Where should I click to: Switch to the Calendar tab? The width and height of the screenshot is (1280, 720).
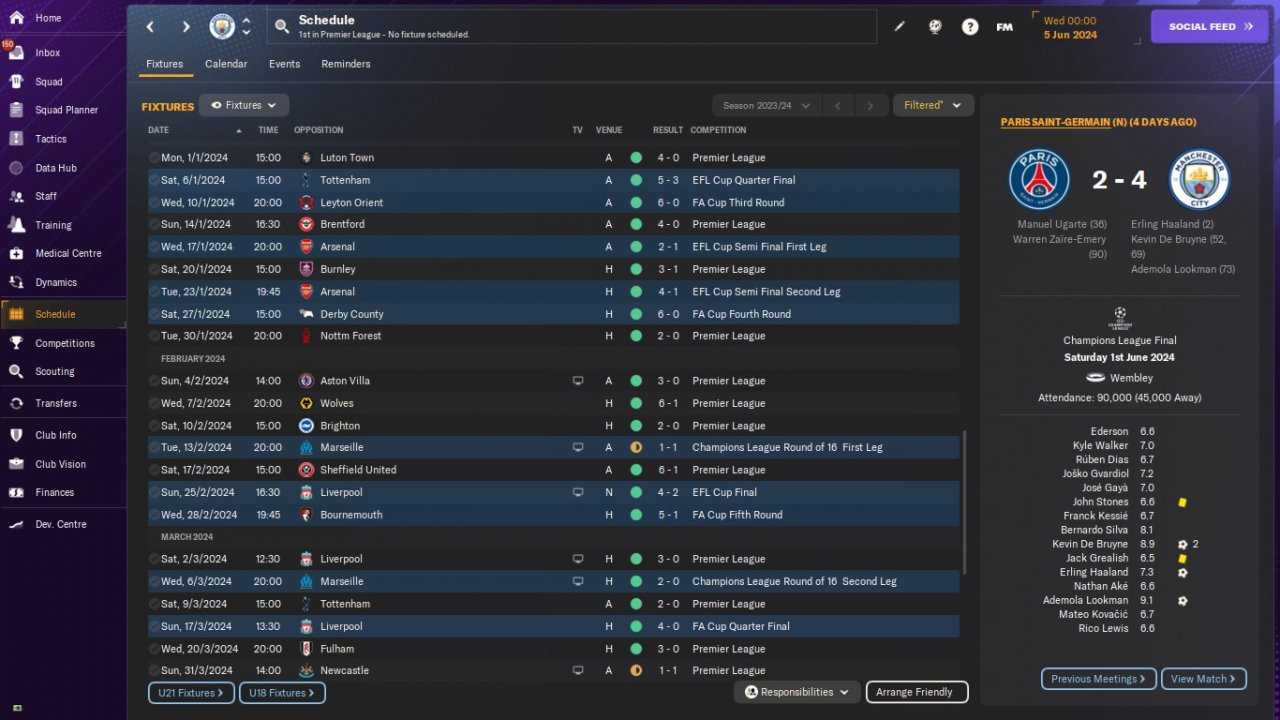pos(226,64)
